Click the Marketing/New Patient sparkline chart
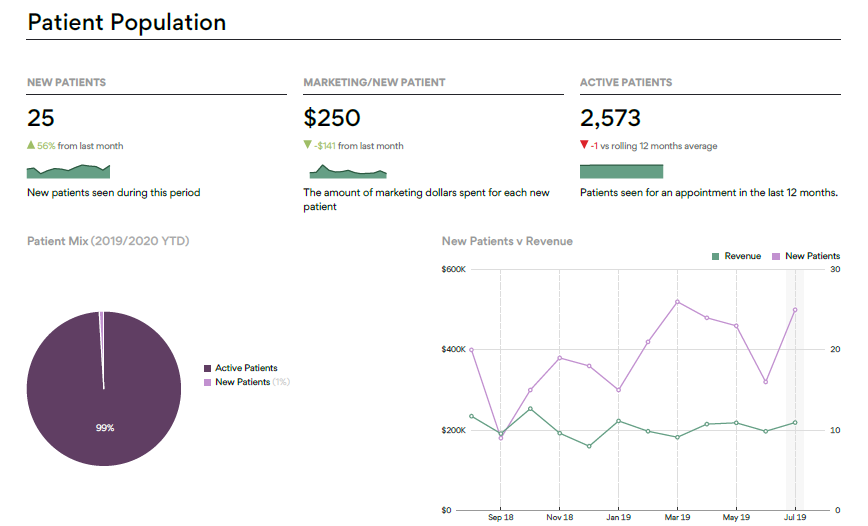This screenshot has width=868, height=526. click(x=344, y=172)
